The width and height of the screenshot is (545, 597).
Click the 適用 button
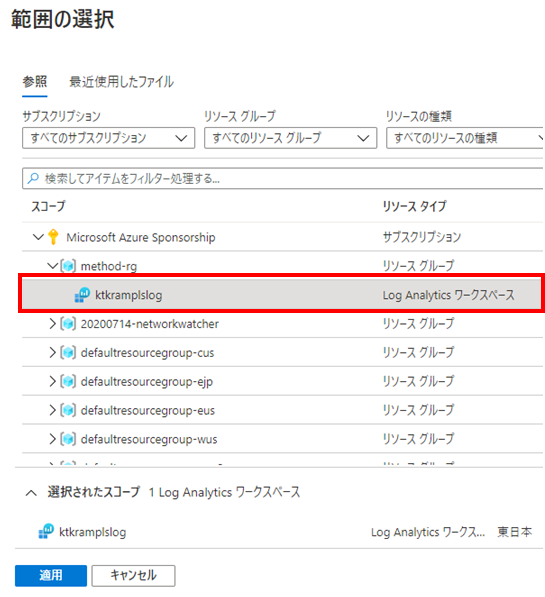pyautogui.click(x=51, y=575)
